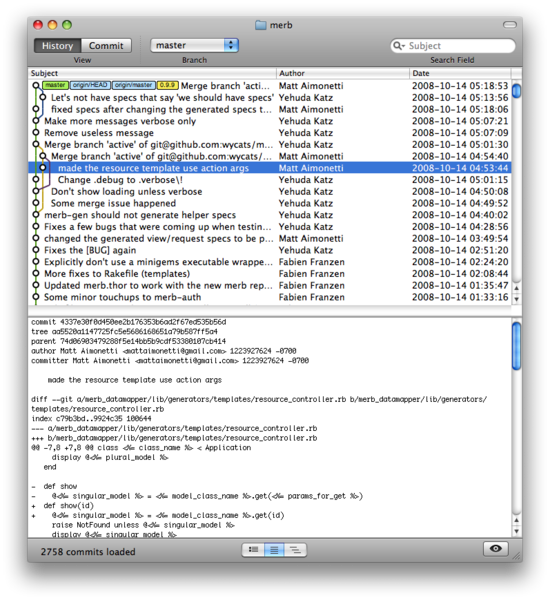Open the search magnifier options menu
This screenshot has height=600, width=550.
point(399,46)
